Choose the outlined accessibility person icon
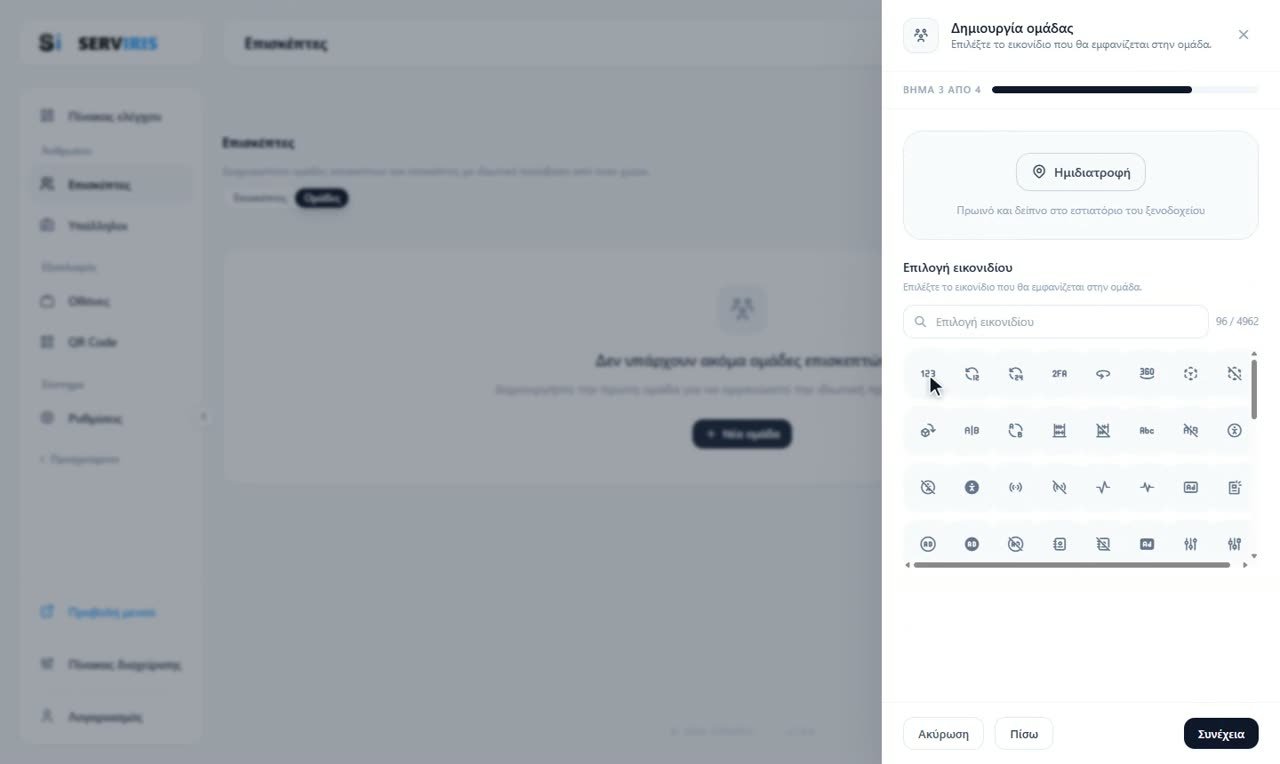This screenshot has height=764, width=1280. click(x=1234, y=431)
